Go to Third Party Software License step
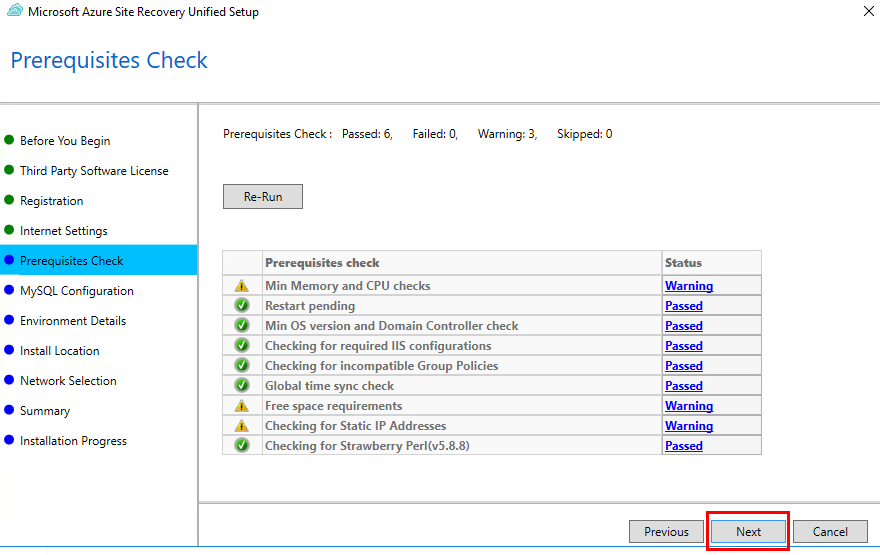 tap(94, 171)
